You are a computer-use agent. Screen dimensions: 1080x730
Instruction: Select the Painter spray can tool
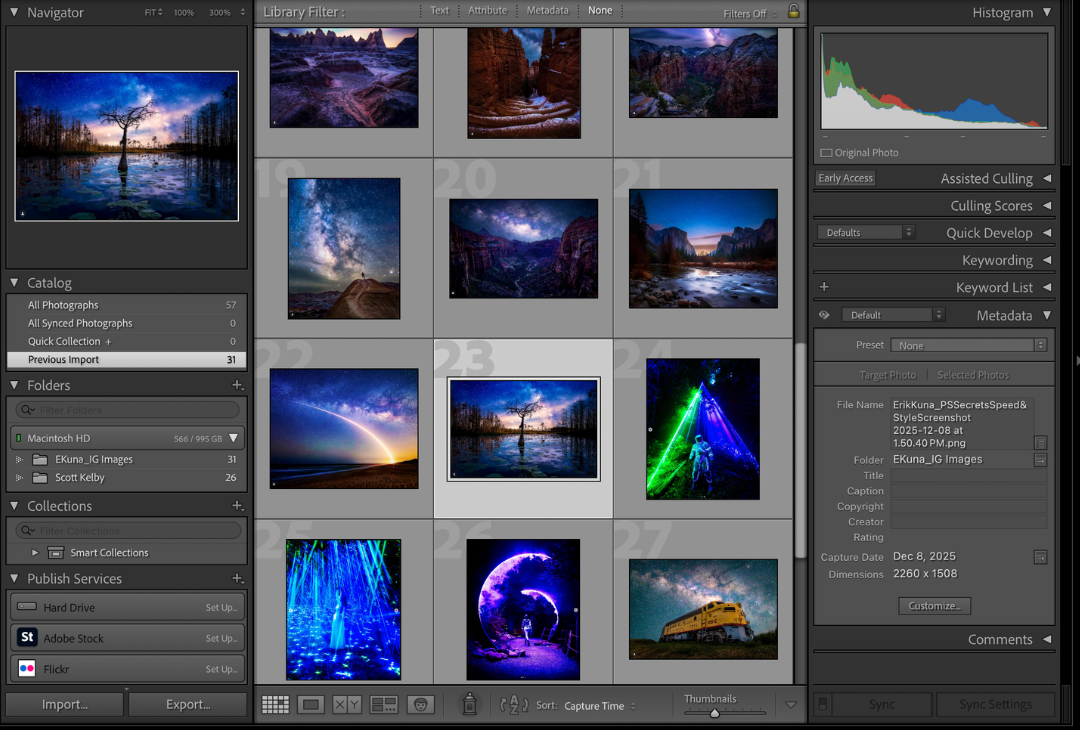point(468,704)
